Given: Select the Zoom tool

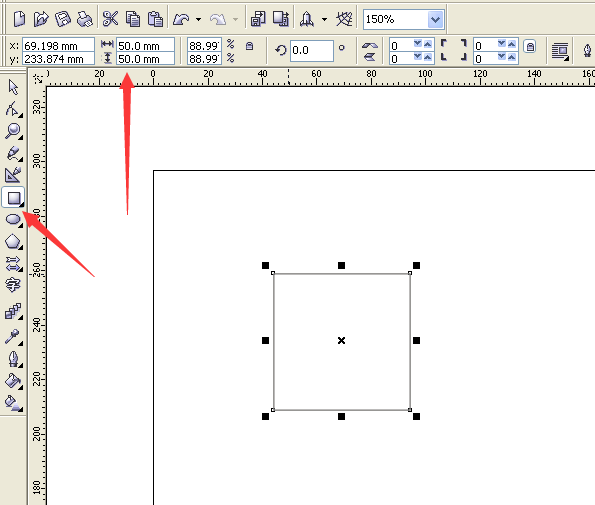Looking at the screenshot, I should (x=13, y=131).
